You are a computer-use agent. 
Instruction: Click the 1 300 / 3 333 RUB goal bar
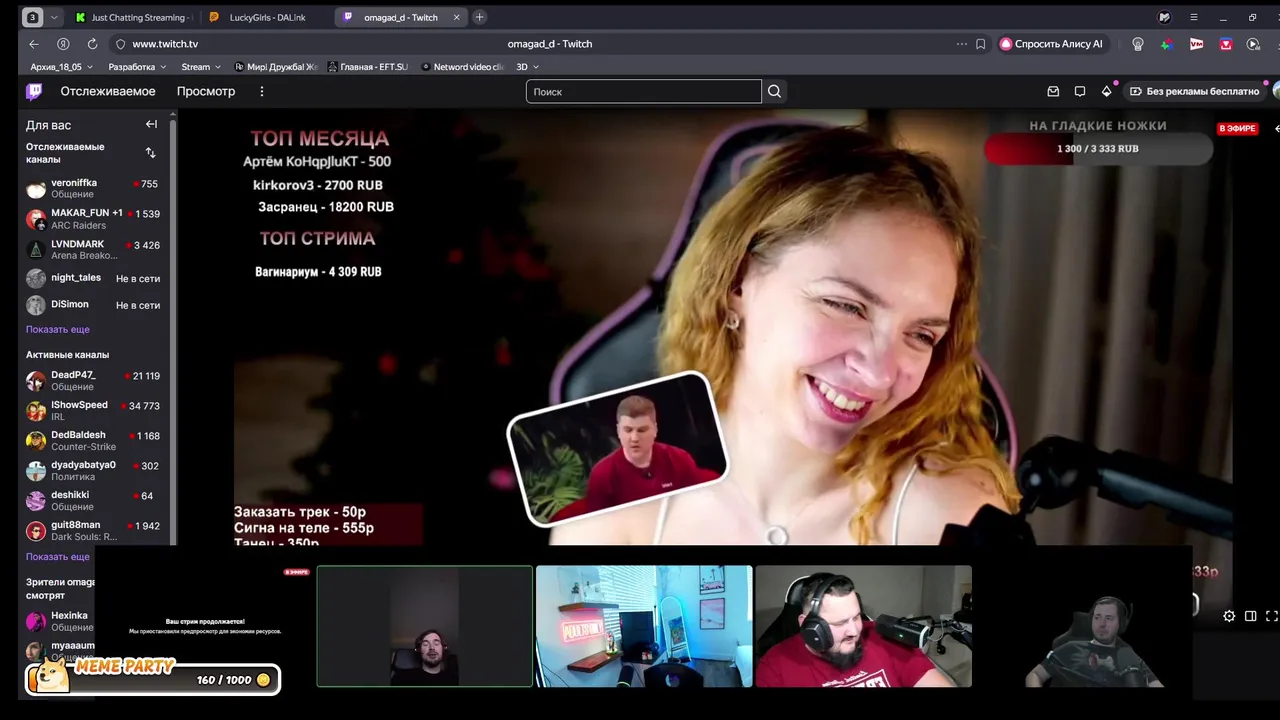(x=1098, y=149)
